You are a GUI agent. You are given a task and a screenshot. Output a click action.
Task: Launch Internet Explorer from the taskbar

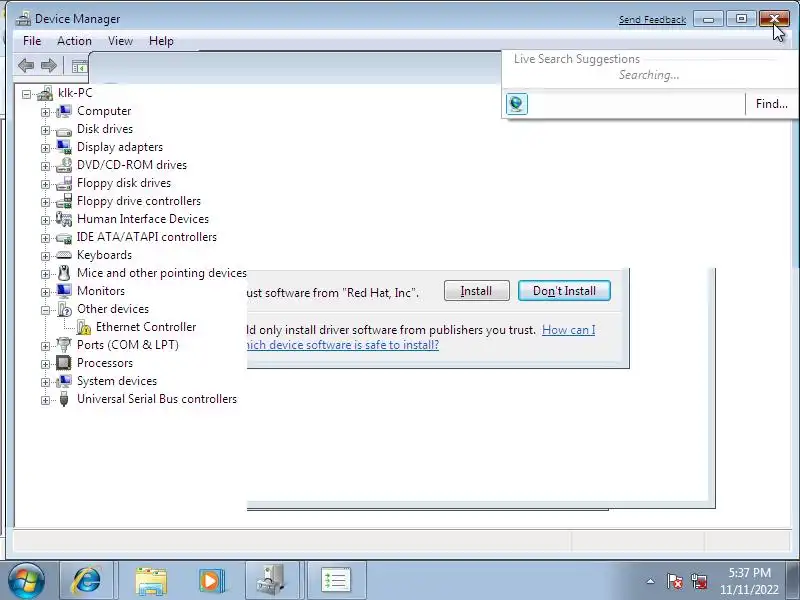click(x=87, y=580)
